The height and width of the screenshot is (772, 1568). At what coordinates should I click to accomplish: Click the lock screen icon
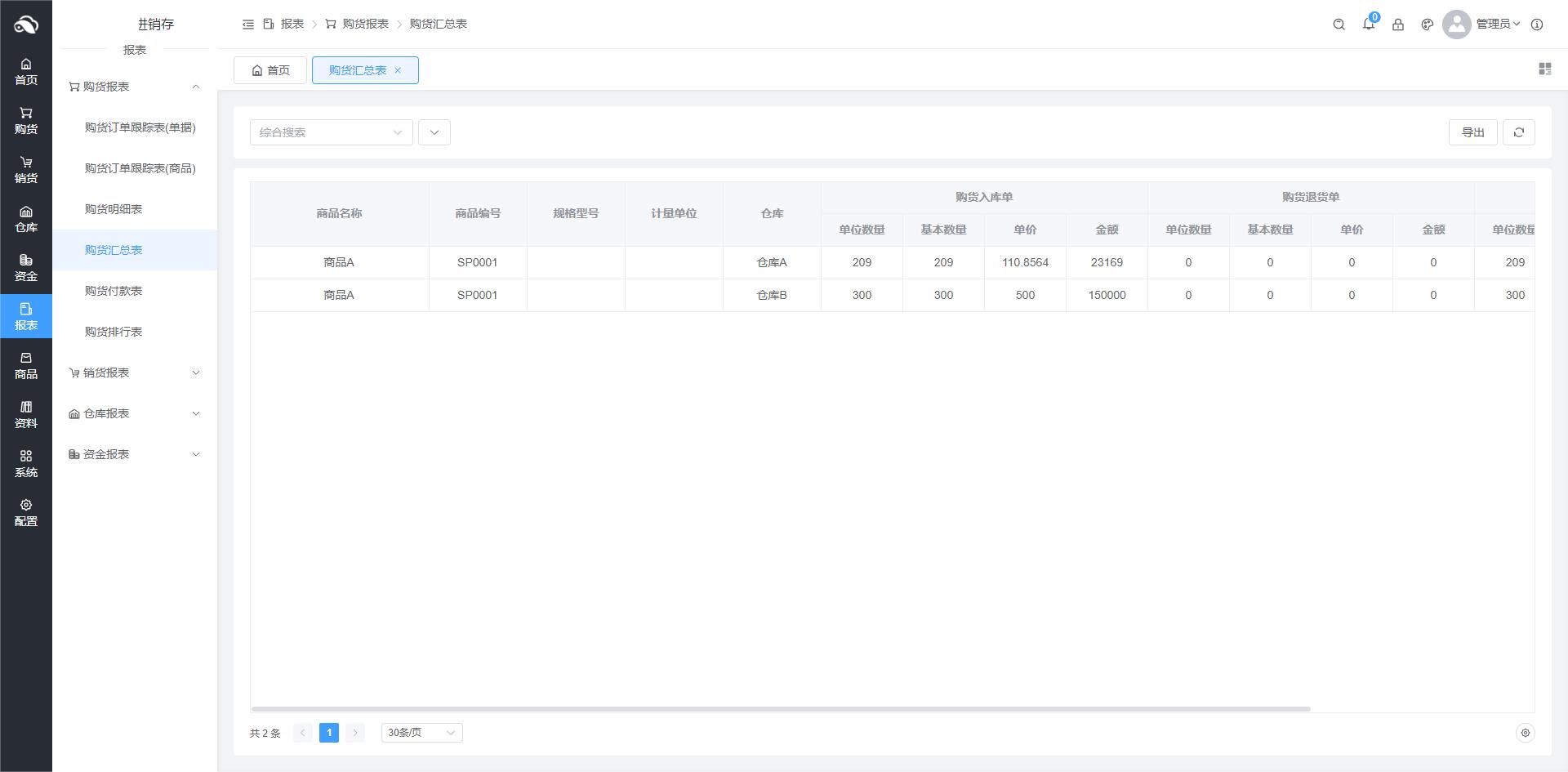click(1397, 25)
